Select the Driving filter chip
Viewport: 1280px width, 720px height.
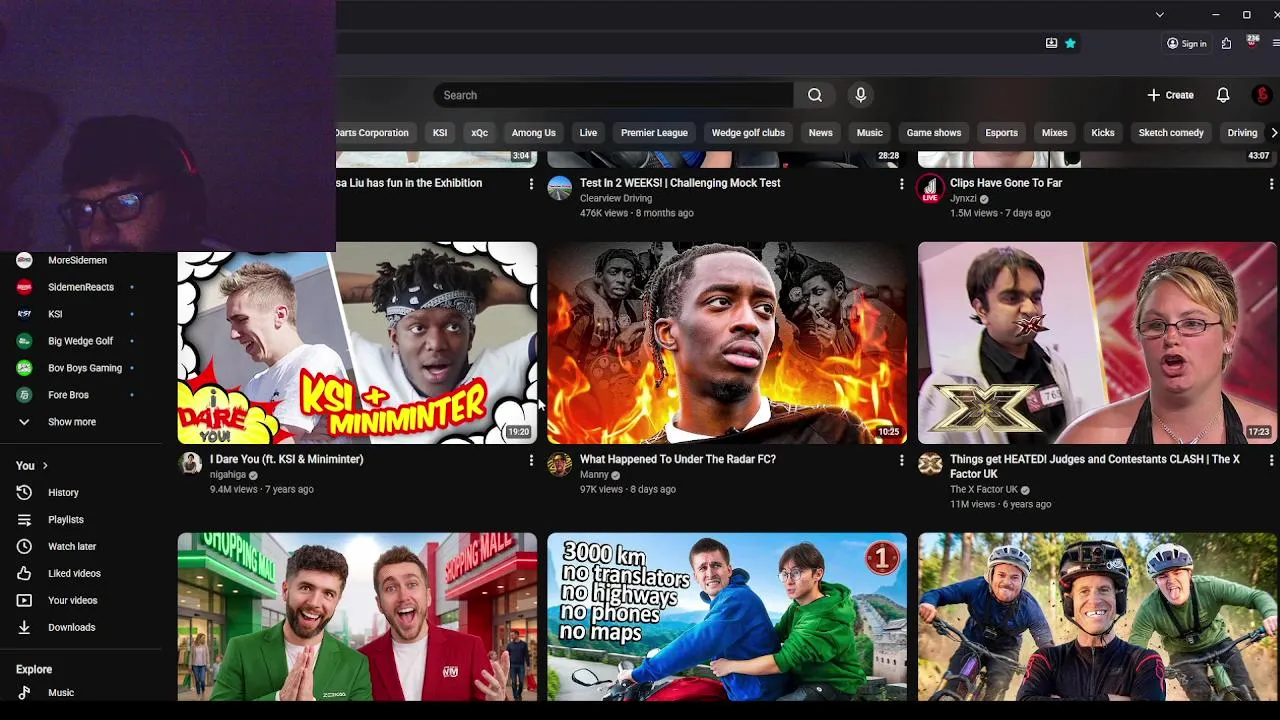coord(1242,133)
